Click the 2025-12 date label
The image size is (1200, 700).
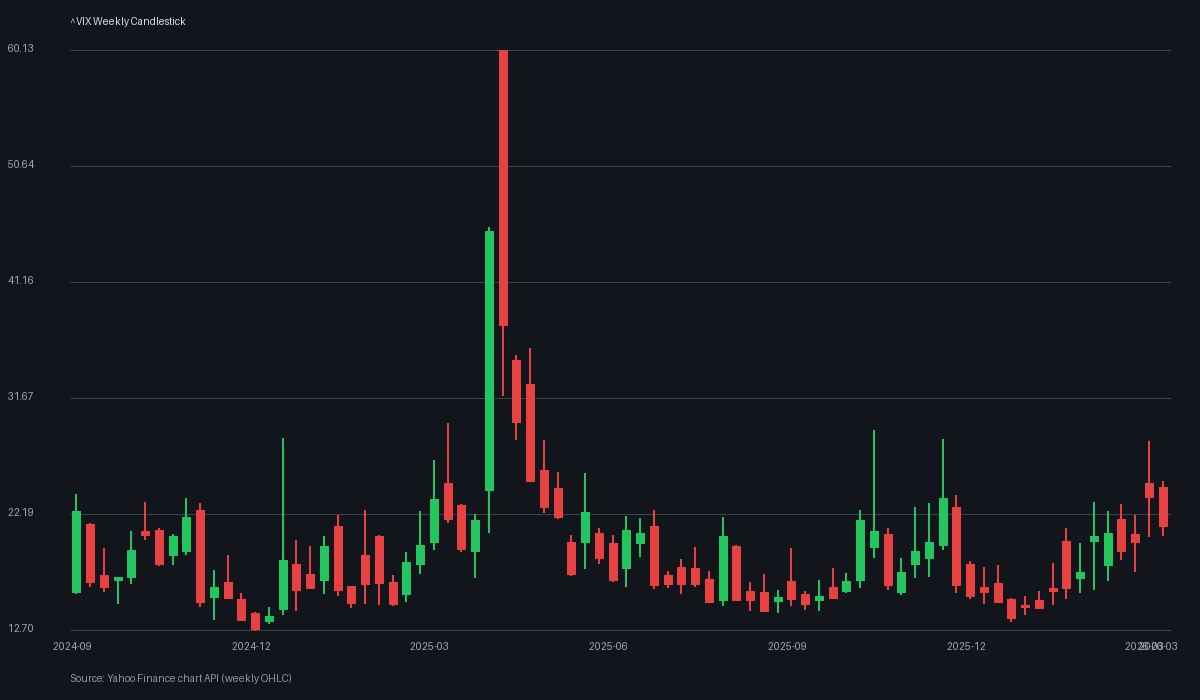click(x=964, y=646)
